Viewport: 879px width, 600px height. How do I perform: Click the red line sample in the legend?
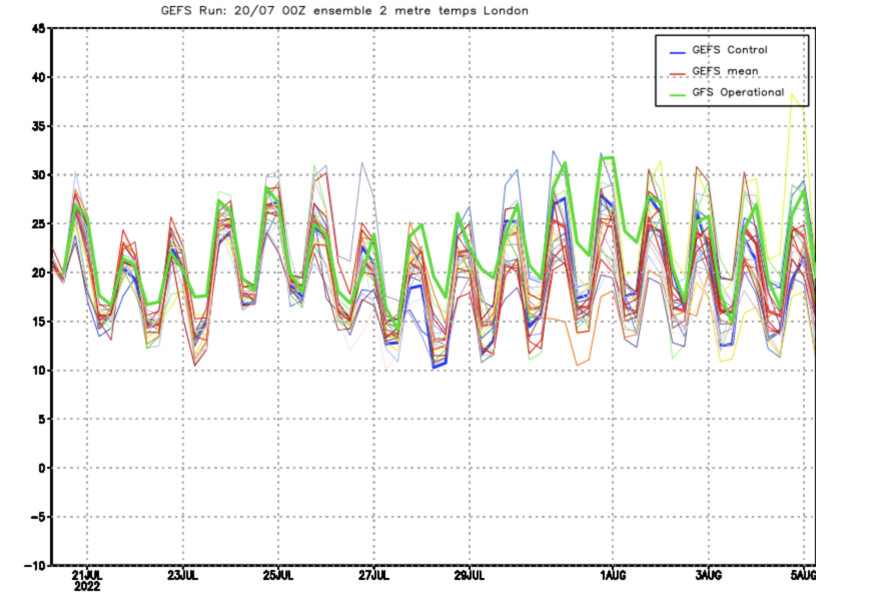click(677, 71)
